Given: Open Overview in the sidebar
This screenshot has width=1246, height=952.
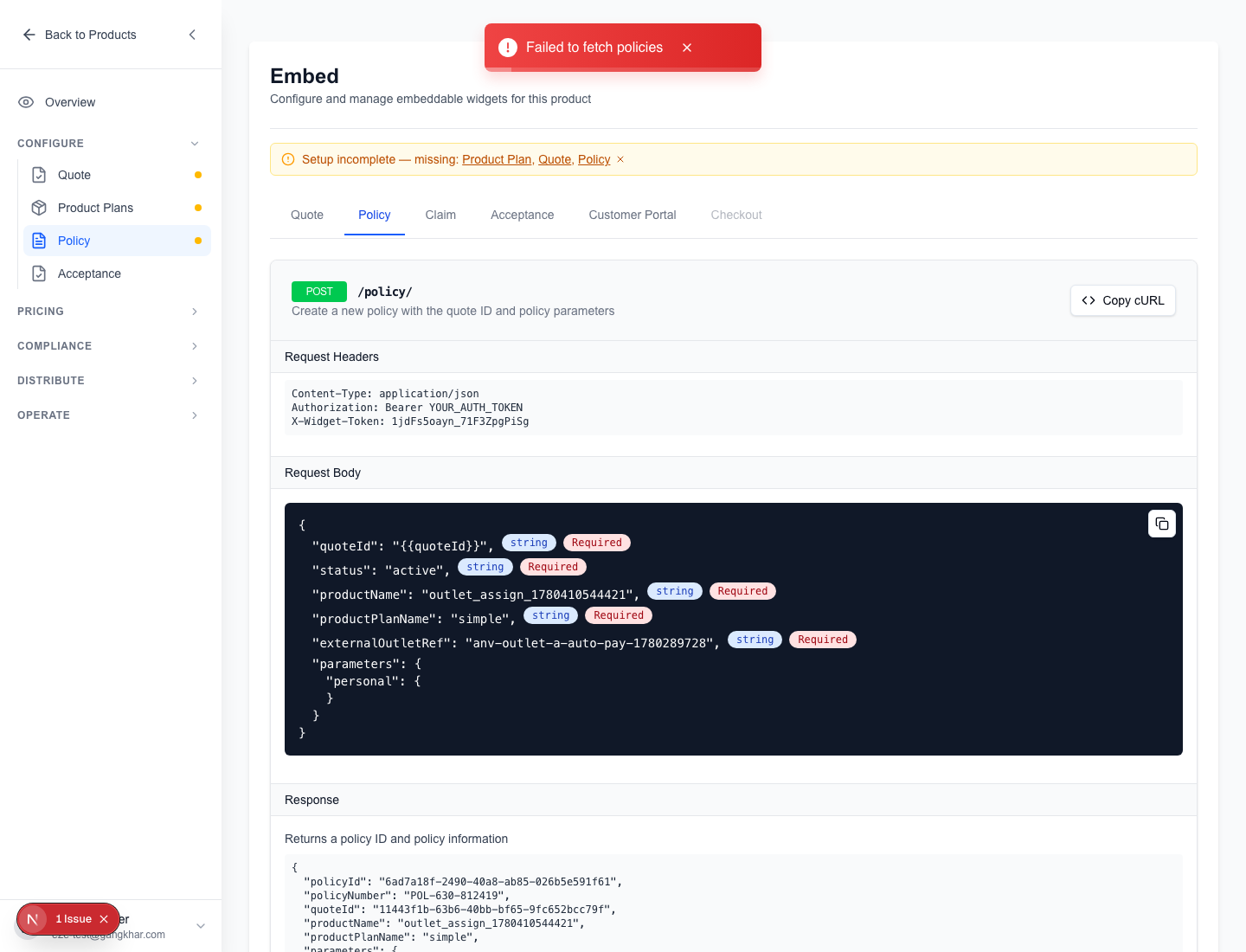Looking at the screenshot, I should pyautogui.click(x=111, y=102).
